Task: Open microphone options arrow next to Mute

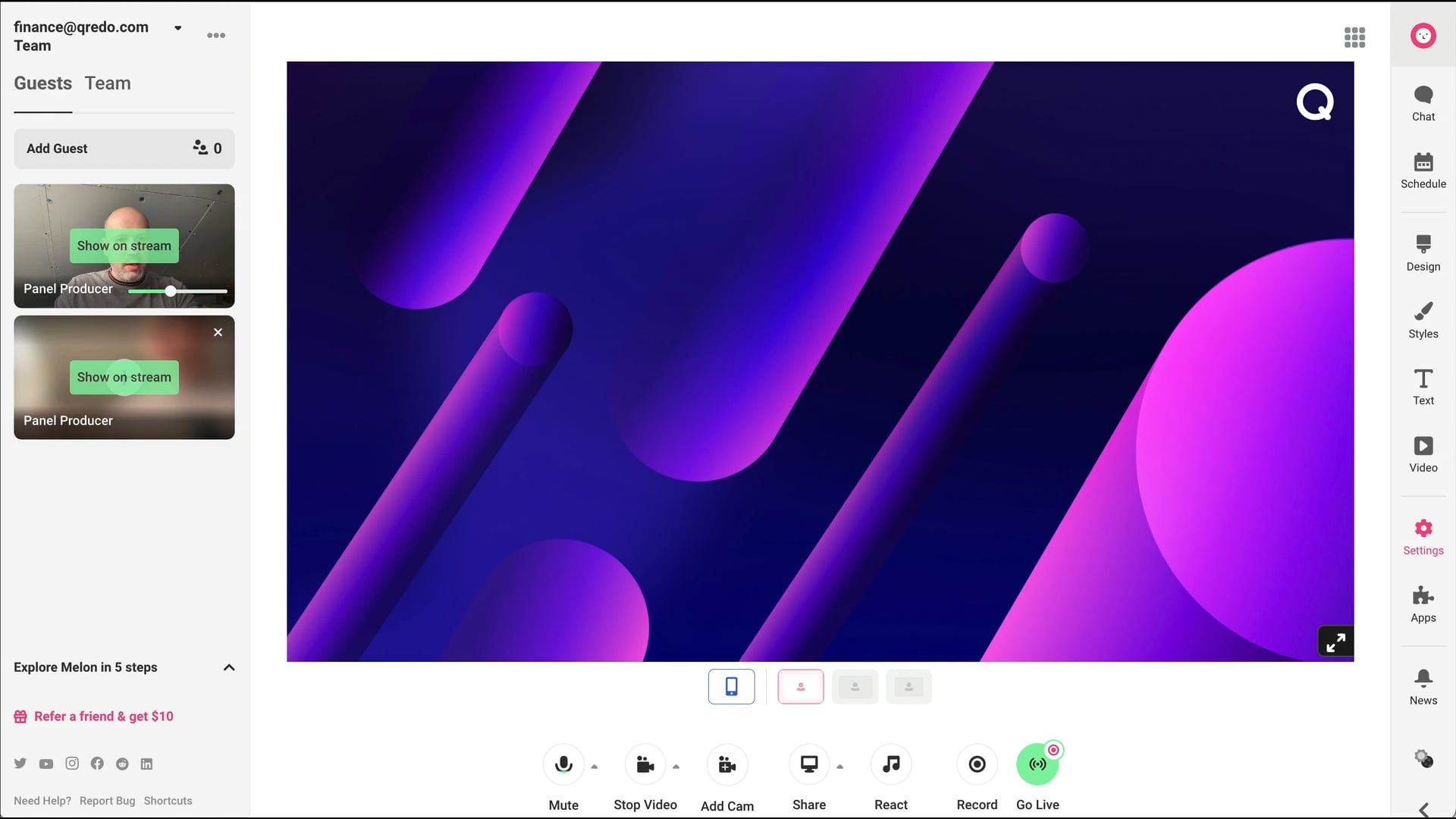Action: pos(595,767)
